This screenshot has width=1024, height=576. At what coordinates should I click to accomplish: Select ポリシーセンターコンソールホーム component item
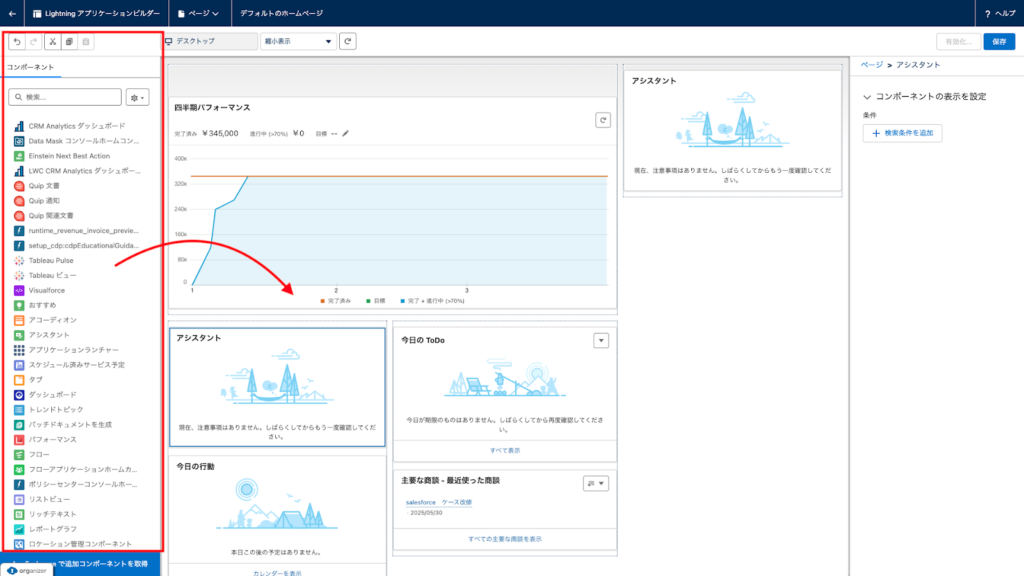pyautogui.click(x=83, y=485)
